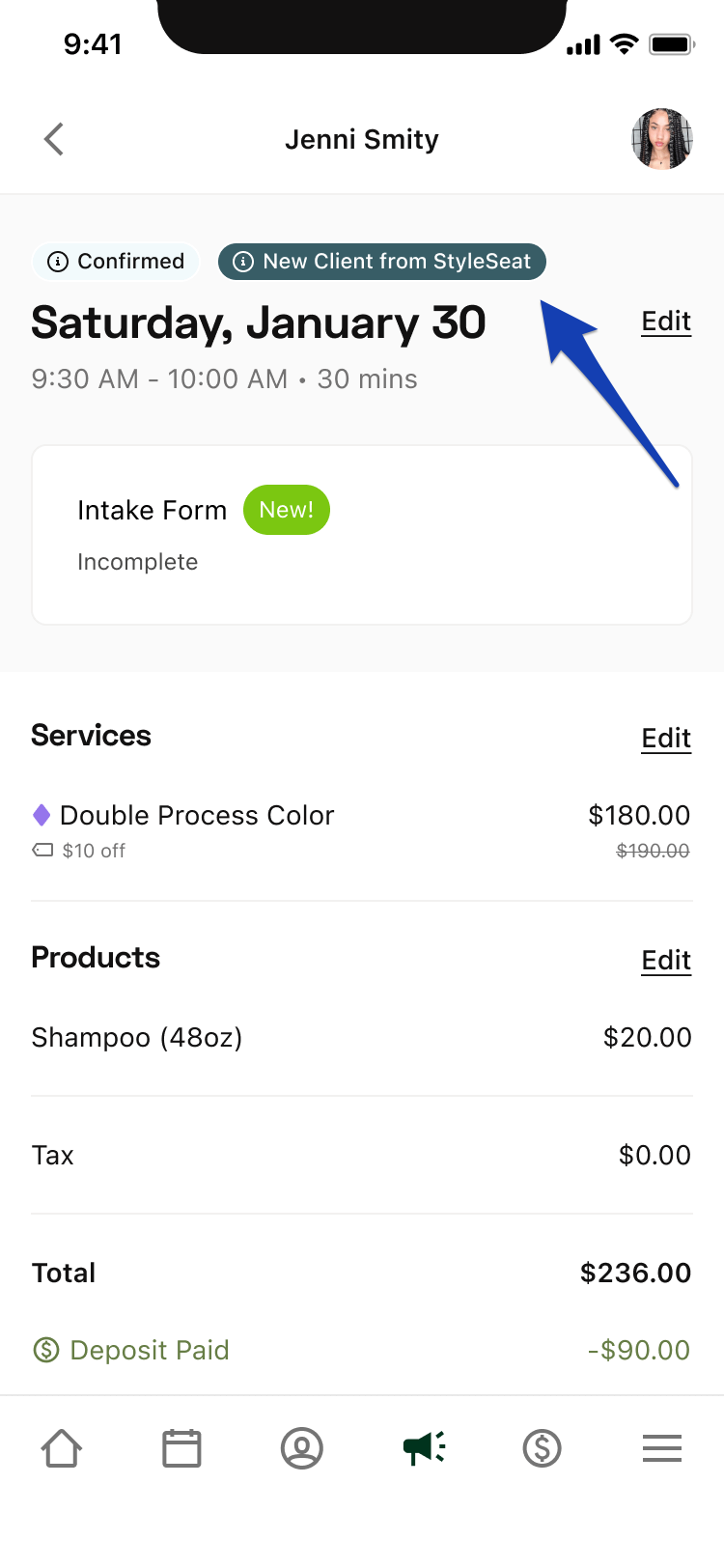Switch to the megaphone Marketing tab
724x1568 pixels.
pyautogui.click(x=423, y=1449)
